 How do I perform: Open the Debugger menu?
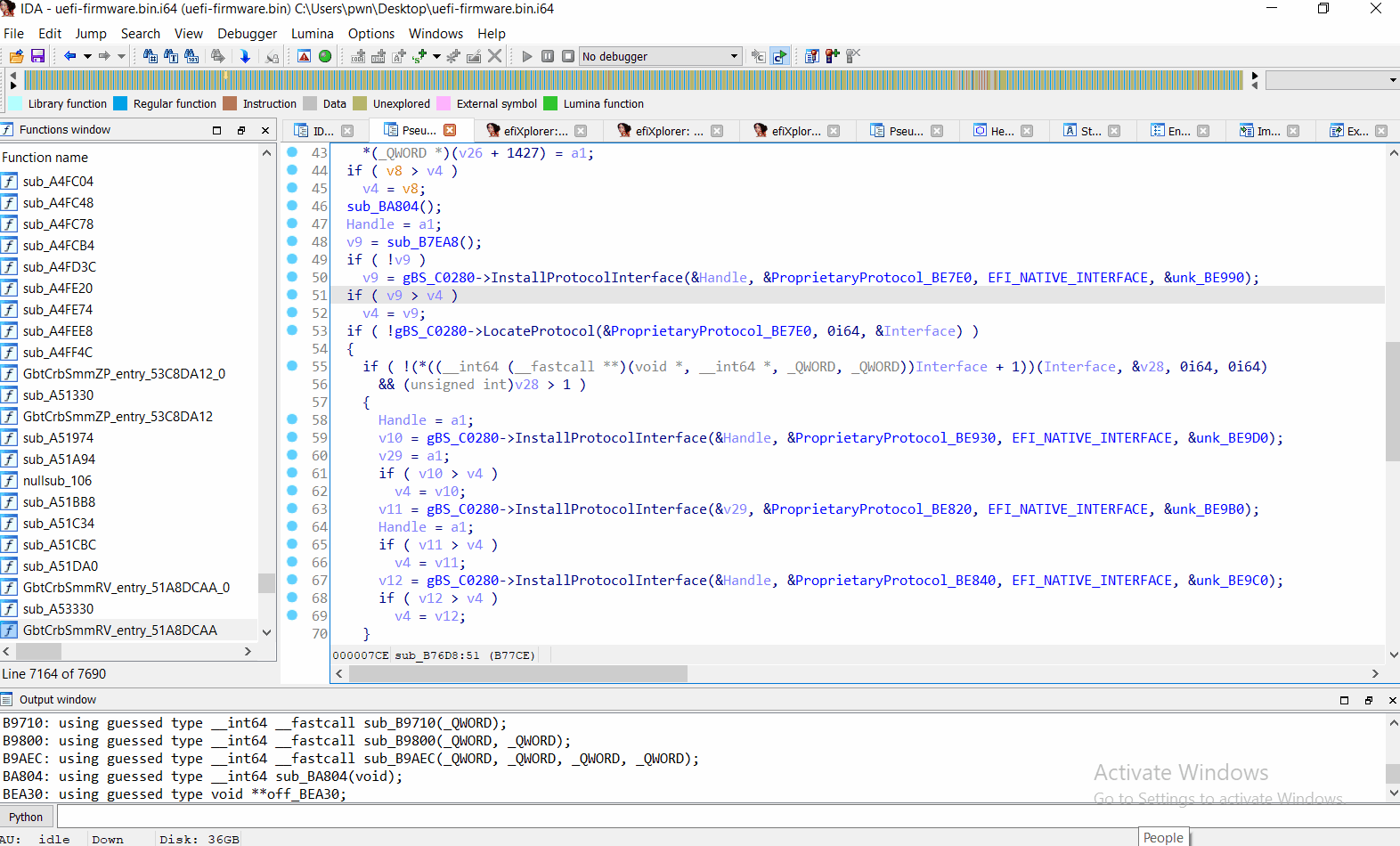pos(247,34)
